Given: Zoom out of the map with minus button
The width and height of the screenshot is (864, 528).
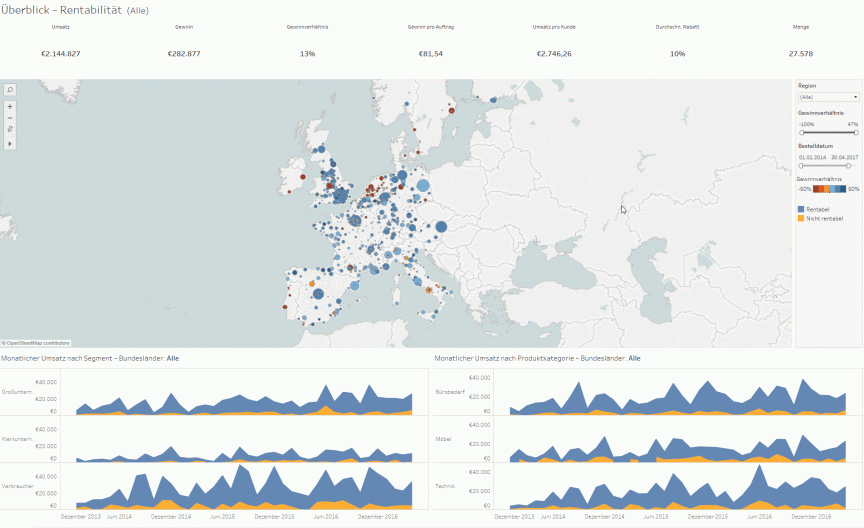Looking at the screenshot, I should 10,118.
